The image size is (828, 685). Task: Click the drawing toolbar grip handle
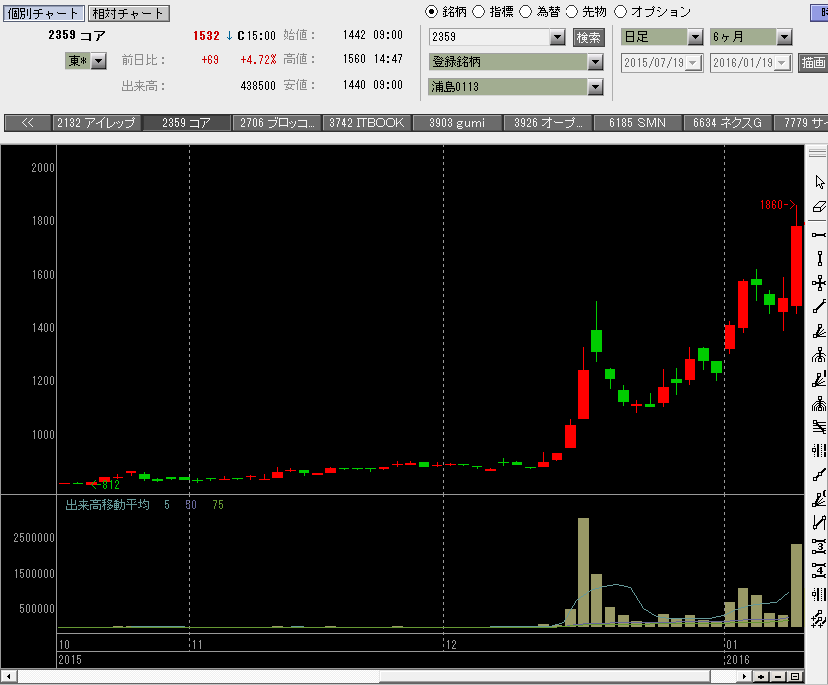pyautogui.click(x=817, y=153)
